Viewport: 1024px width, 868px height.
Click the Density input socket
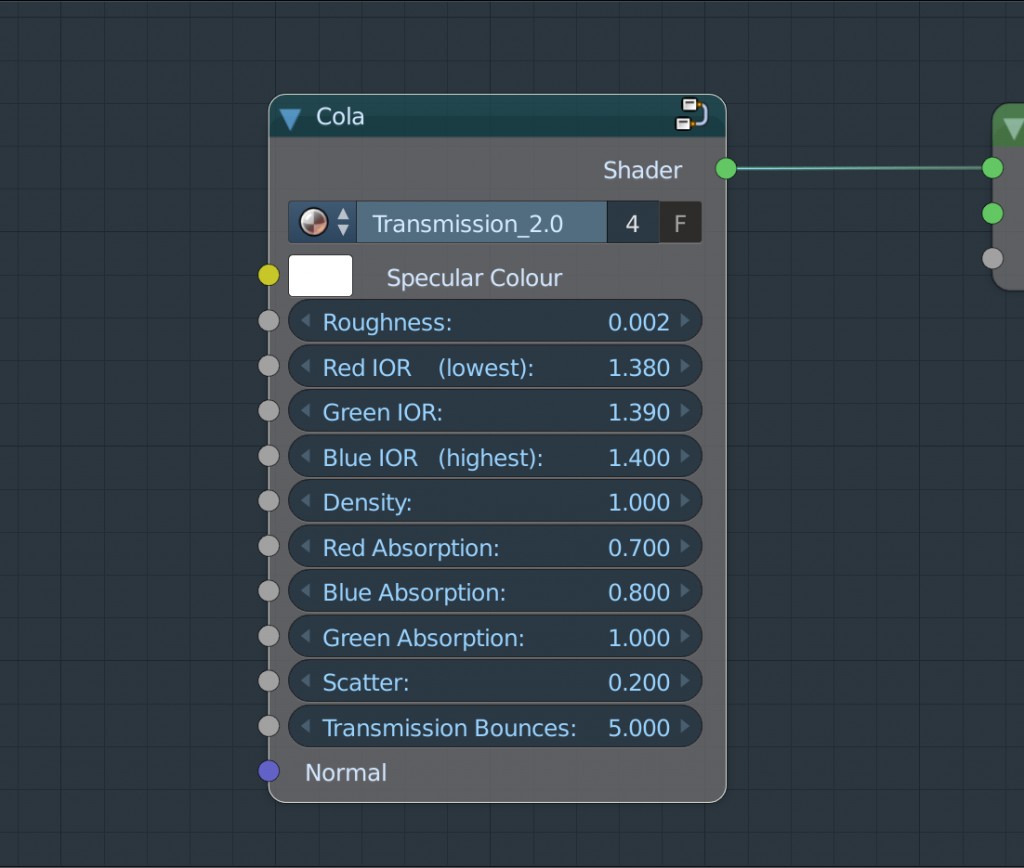[x=268, y=501]
